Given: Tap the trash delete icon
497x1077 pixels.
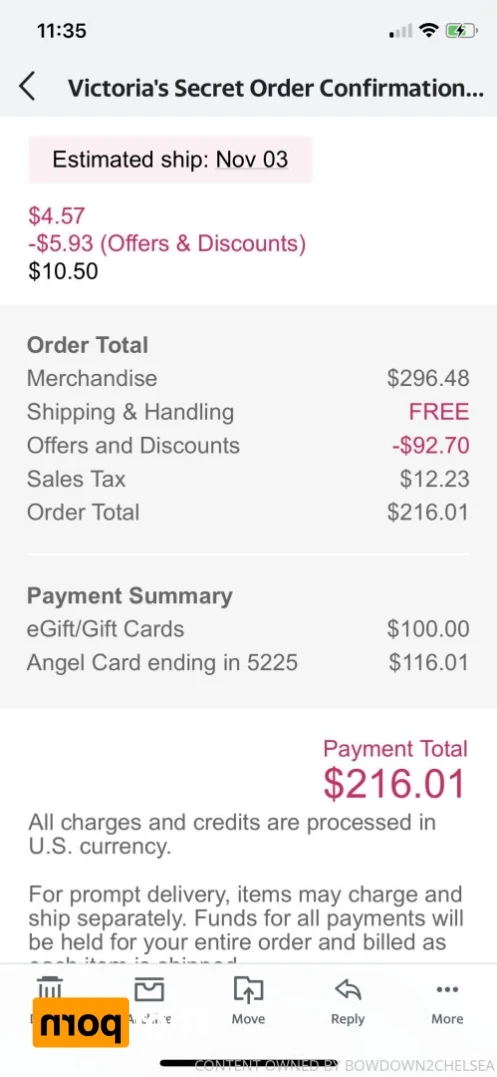Looking at the screenshot, I should [49, 987].
